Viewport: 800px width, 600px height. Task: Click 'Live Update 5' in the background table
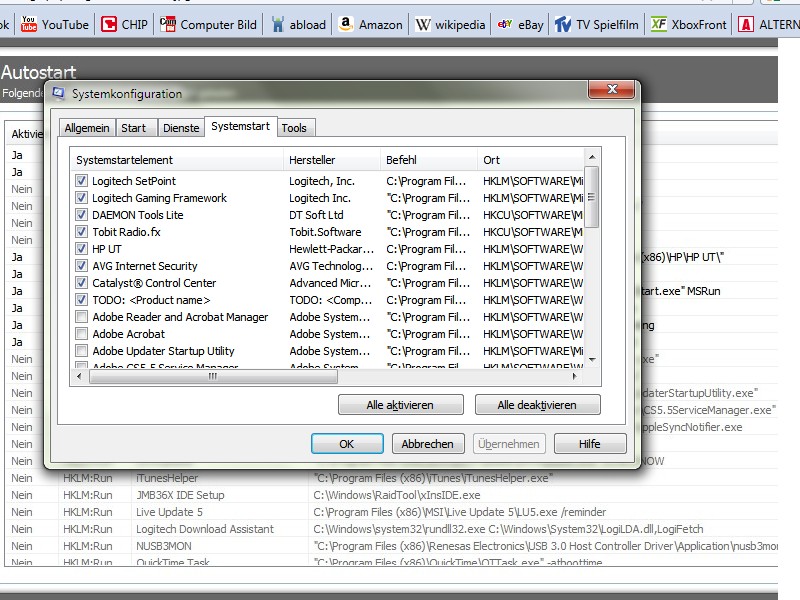click(x=169, y=512)
